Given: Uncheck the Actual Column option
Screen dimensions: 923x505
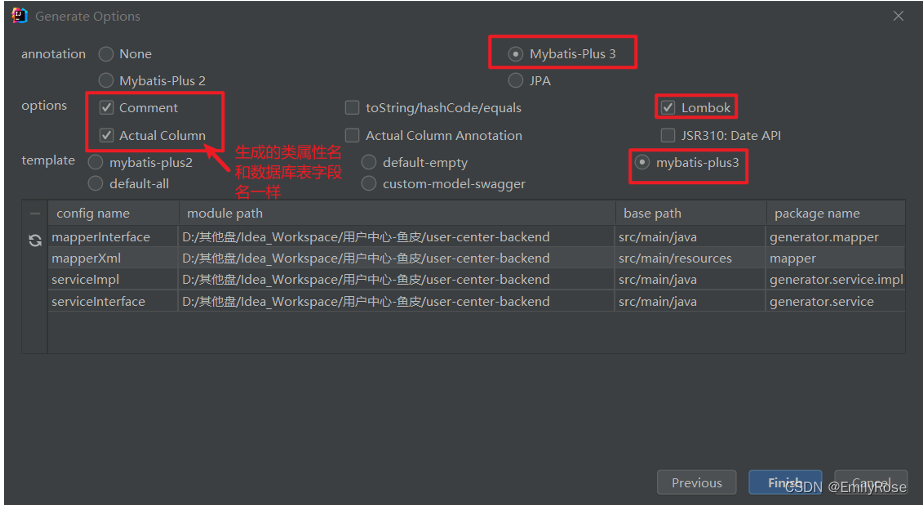Looking at the screenshot, I should point(107,135).
